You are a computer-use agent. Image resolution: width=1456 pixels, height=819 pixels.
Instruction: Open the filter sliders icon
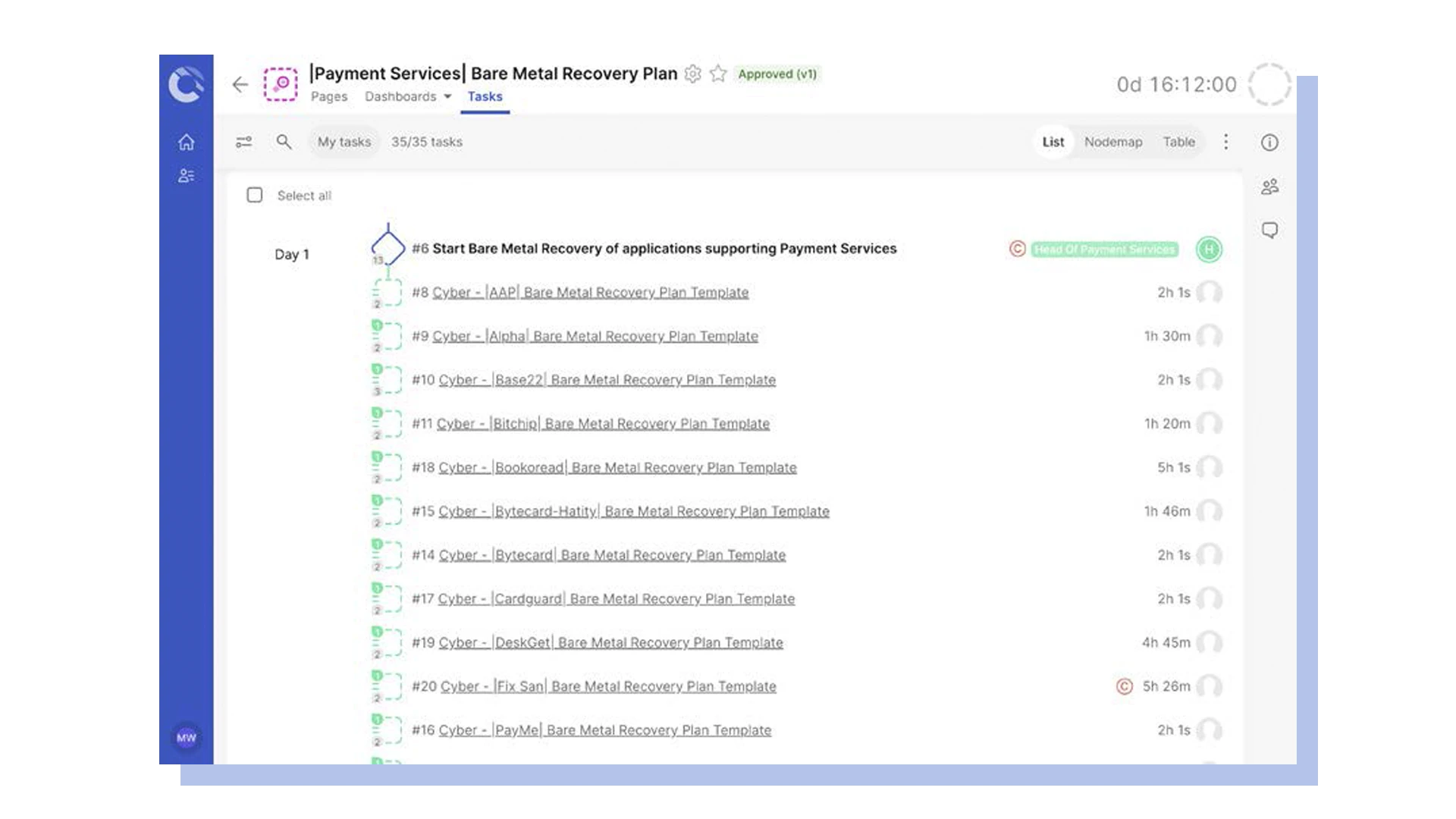click(243, 142)
